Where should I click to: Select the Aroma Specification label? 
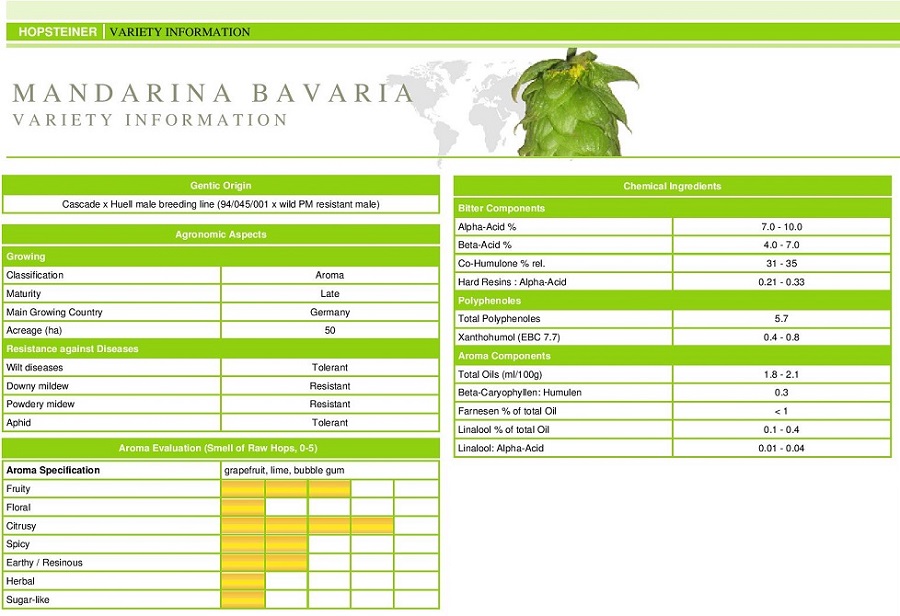(x=53, y=470)
